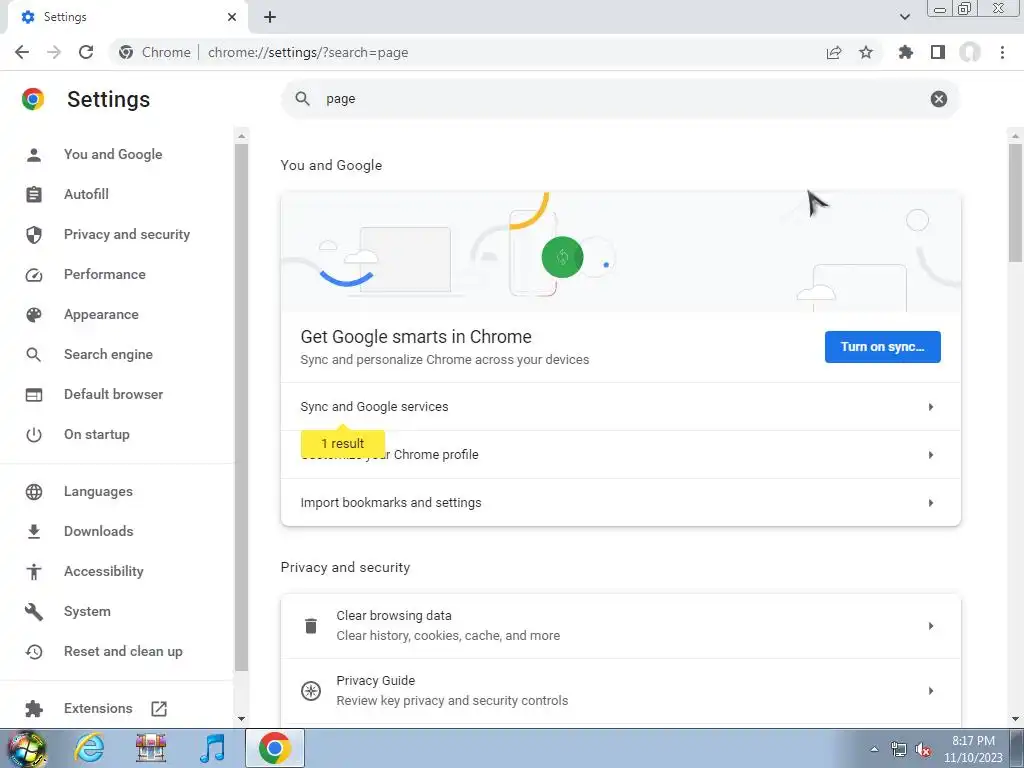Viewport: 1024px width, 768px height.
Task: Click the Performance gauge icon
Action: click(x=34, y=275)
